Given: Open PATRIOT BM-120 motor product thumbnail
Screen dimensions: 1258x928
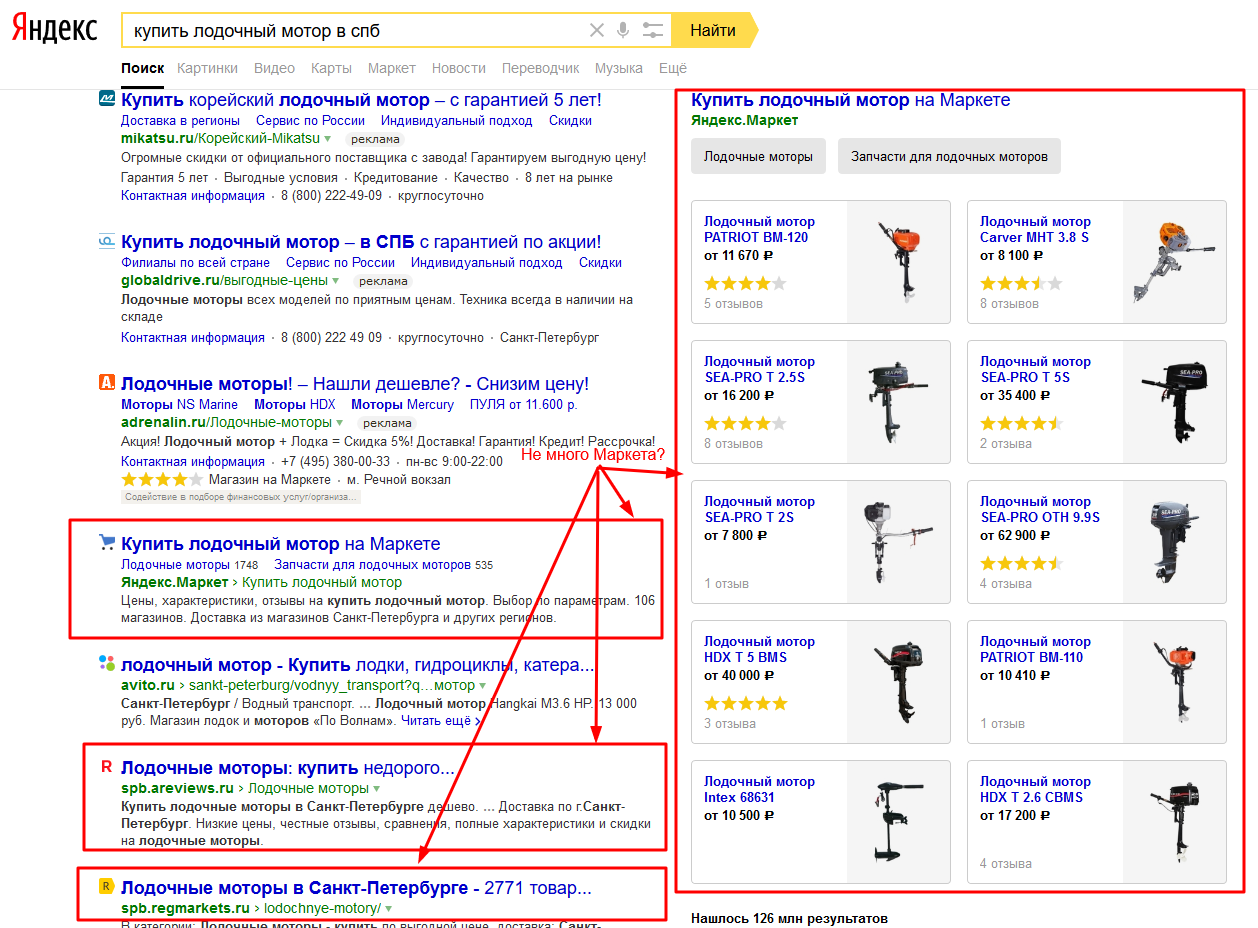Looking at the screenshot, I should tap(898, 262).
